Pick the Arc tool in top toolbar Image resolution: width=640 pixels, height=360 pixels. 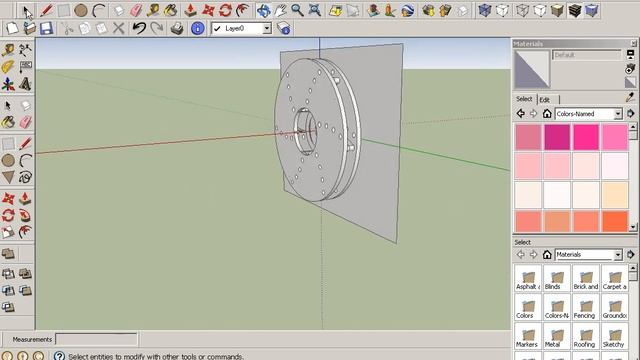(98, 10)
